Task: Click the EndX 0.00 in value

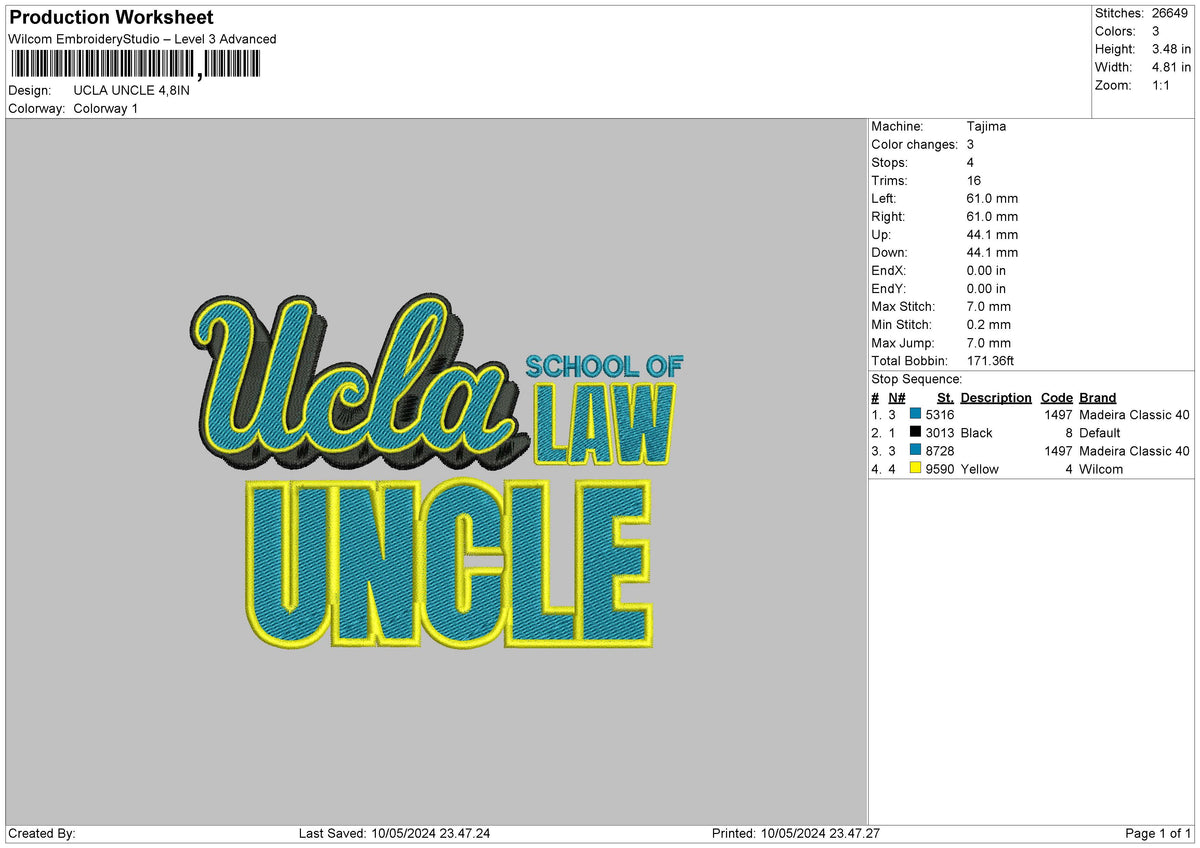Action: click(986, 270)
